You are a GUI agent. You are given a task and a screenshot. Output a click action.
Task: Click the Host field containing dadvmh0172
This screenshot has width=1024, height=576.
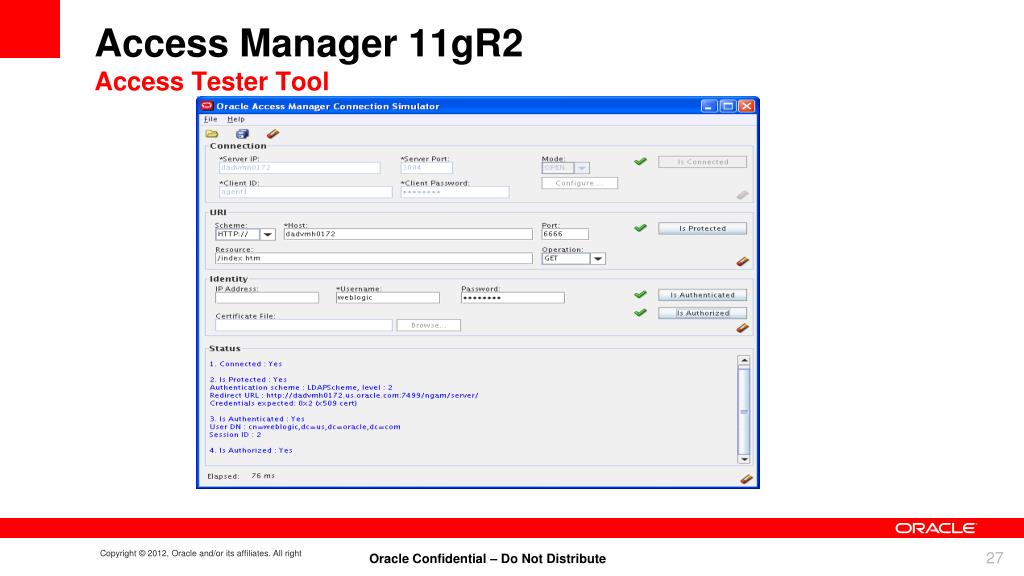[x=408, y=234]
